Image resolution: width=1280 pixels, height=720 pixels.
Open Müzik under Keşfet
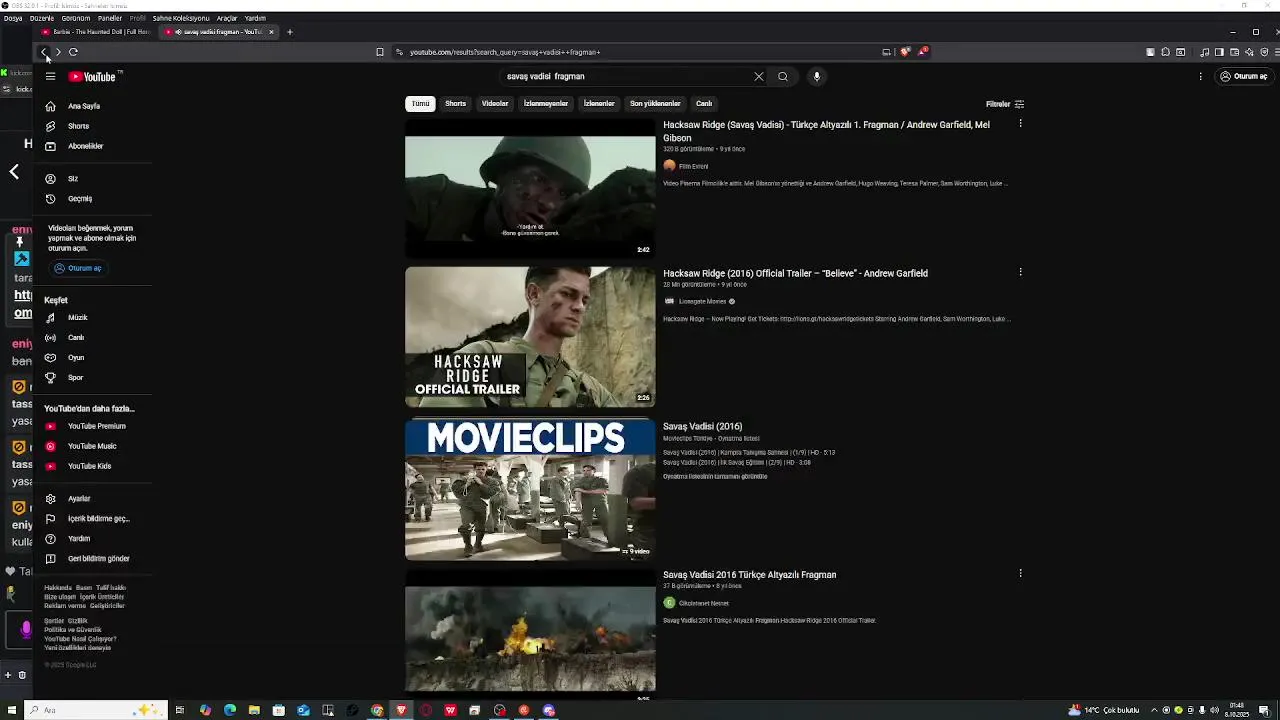point(77,317)
